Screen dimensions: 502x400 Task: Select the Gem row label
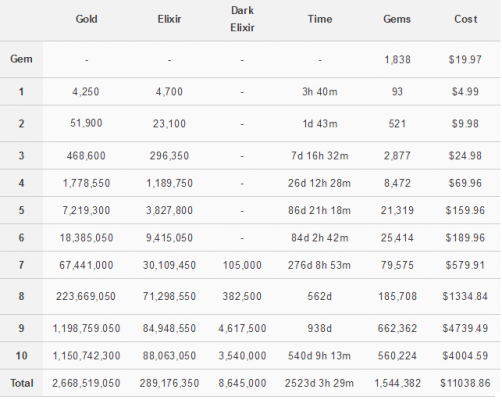point(21,59)
